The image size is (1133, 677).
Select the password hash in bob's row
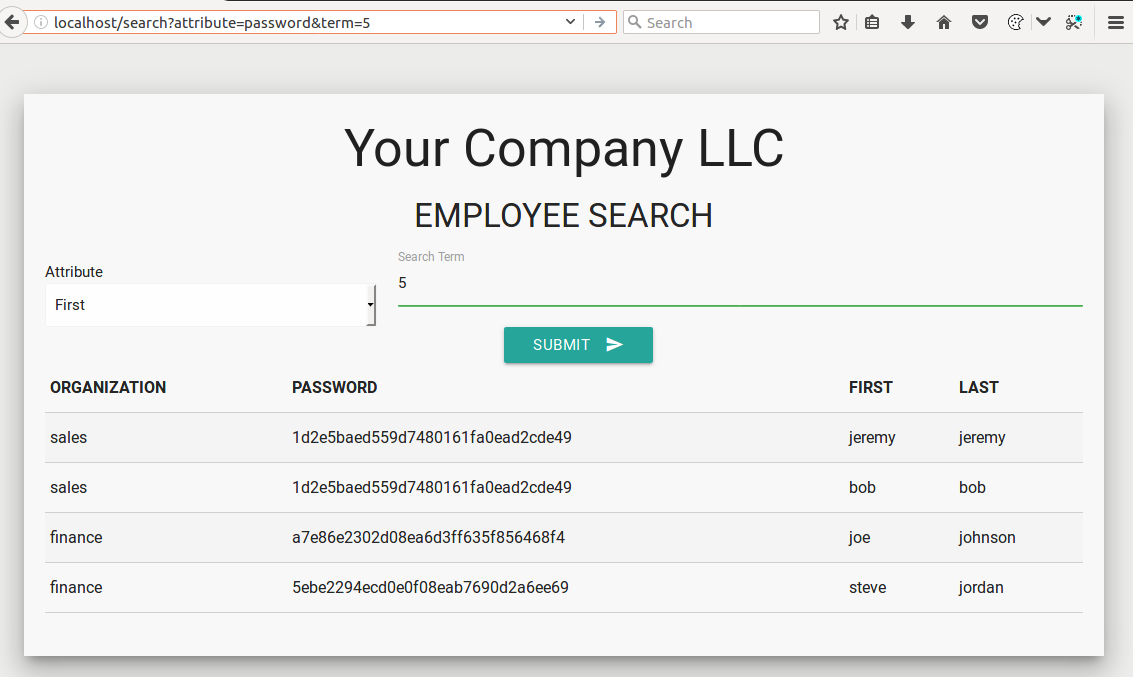pos(431,487)
